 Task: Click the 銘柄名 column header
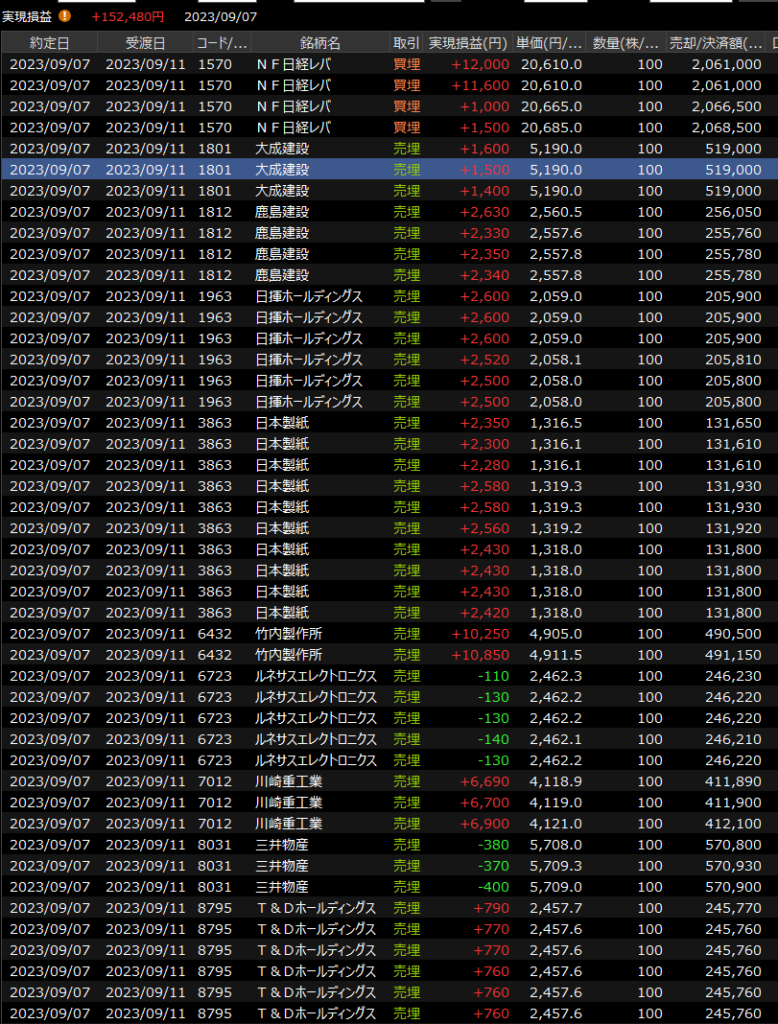(320, 43)
